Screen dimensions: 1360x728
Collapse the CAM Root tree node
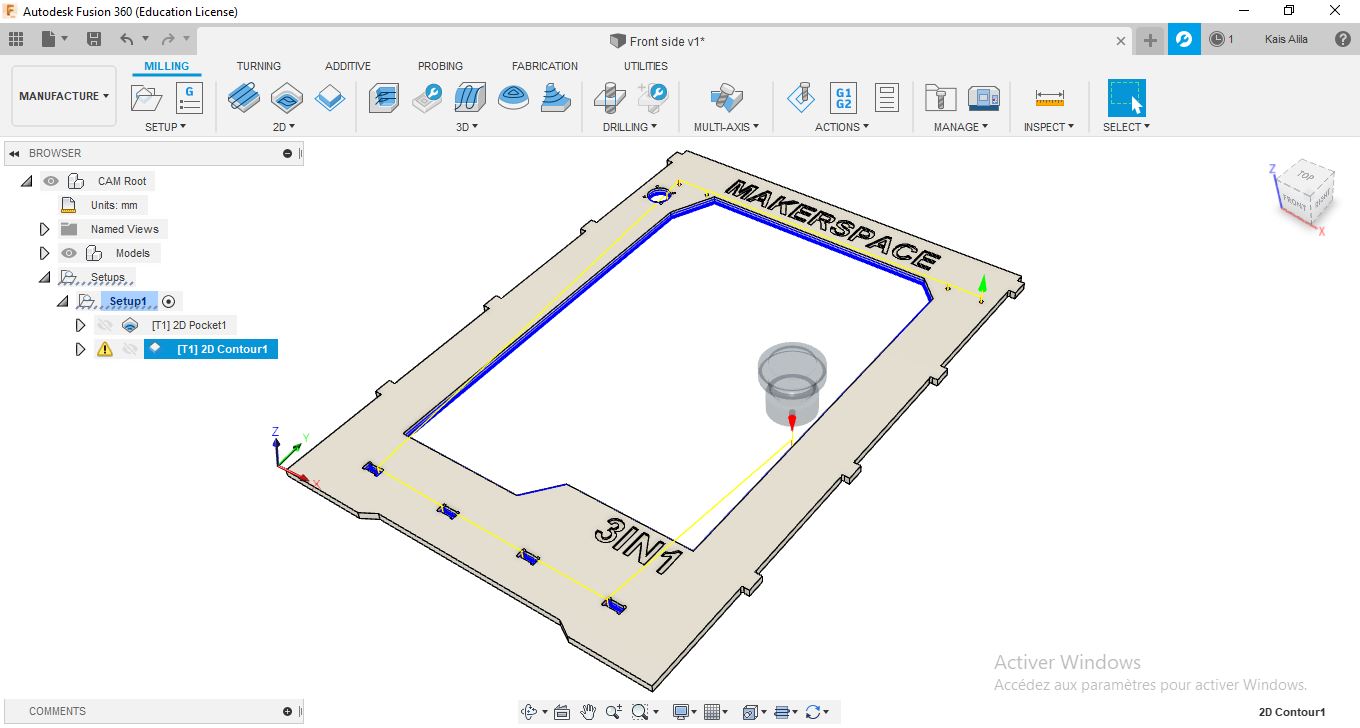[27, 181]
